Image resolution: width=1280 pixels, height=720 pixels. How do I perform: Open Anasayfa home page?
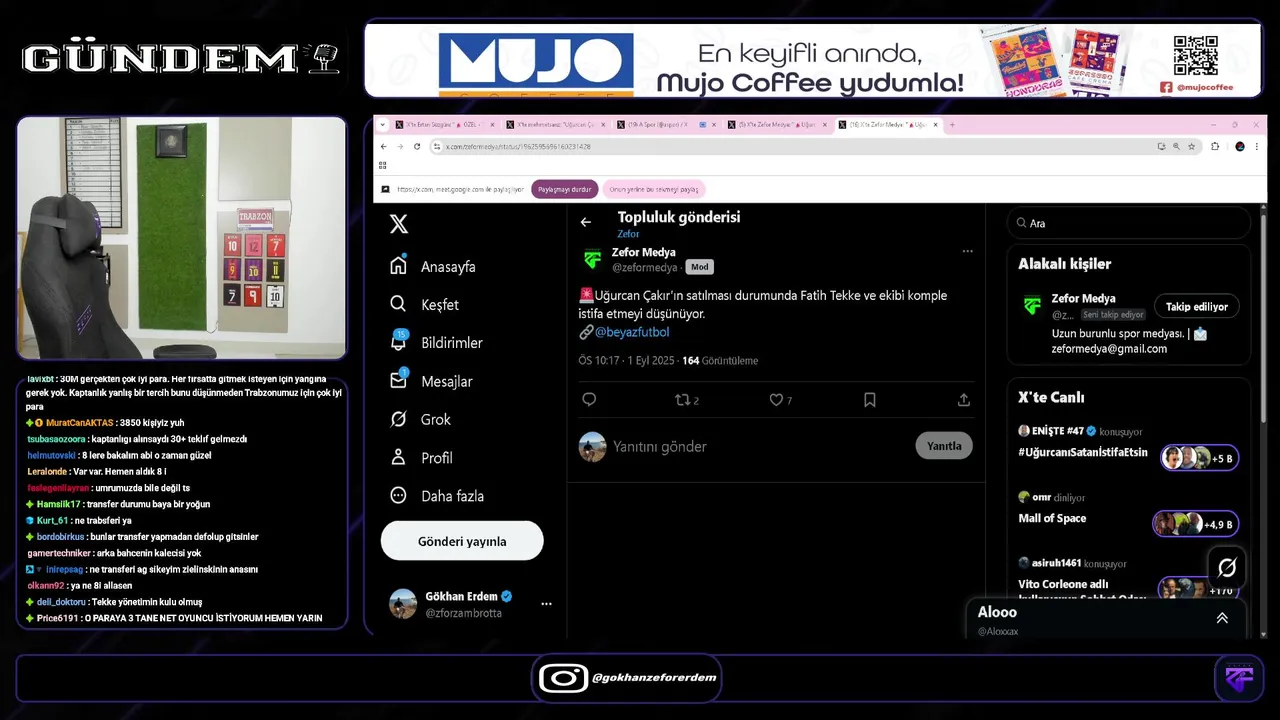(x=433, y=266)
